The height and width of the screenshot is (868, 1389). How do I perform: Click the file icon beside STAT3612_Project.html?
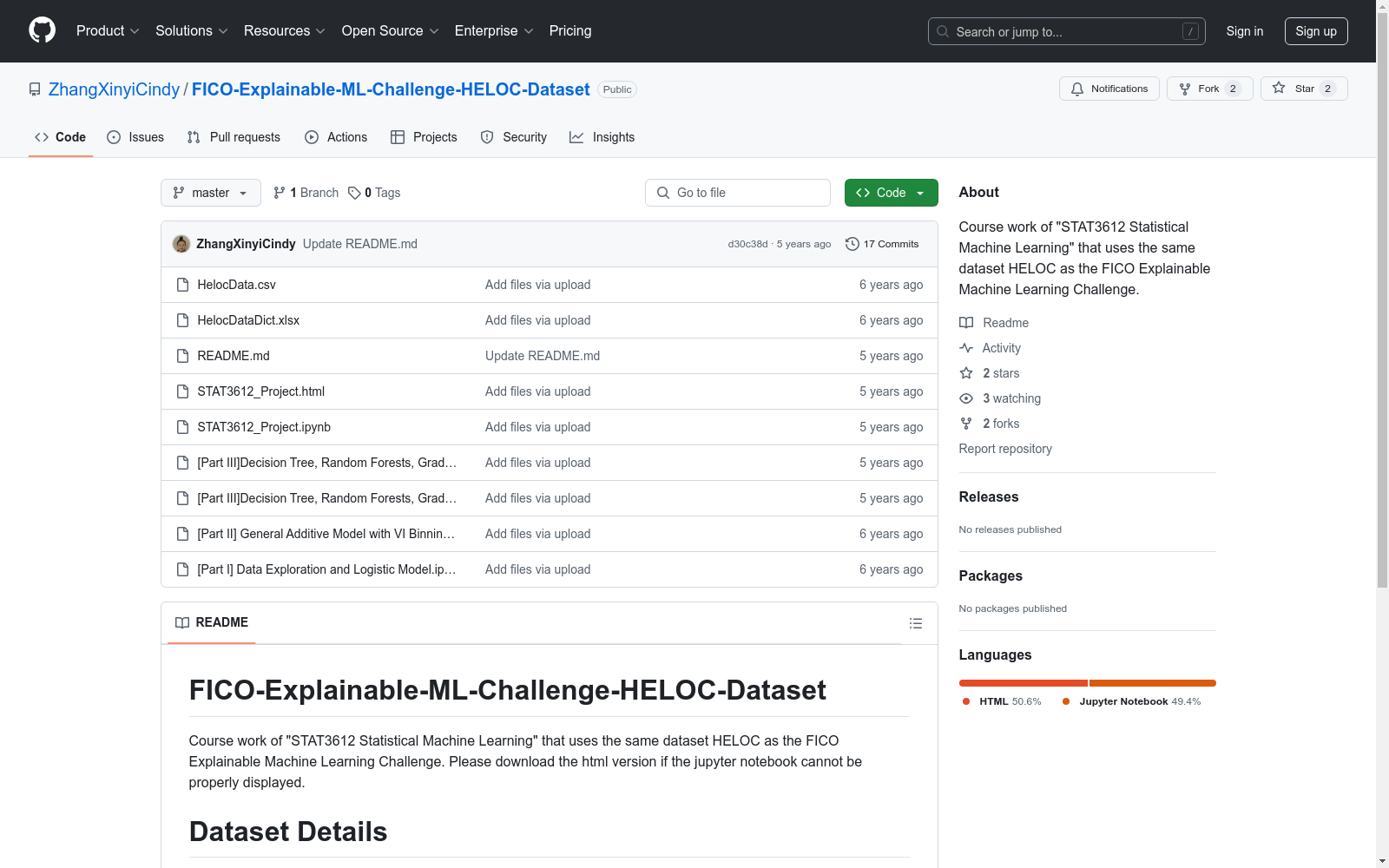pyautogui.click(x=182, y=391)
